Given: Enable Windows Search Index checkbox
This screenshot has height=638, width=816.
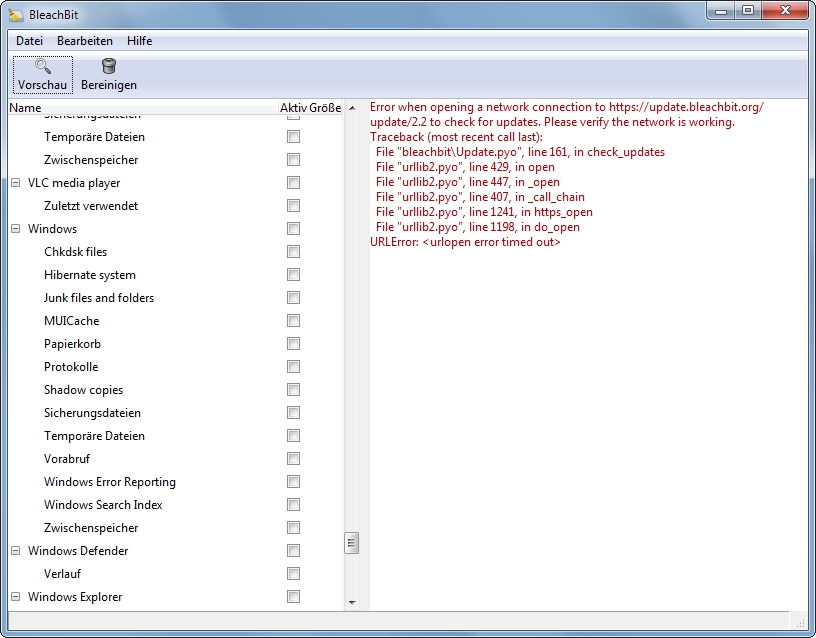Looking at the screenshot, I should 294,505.
